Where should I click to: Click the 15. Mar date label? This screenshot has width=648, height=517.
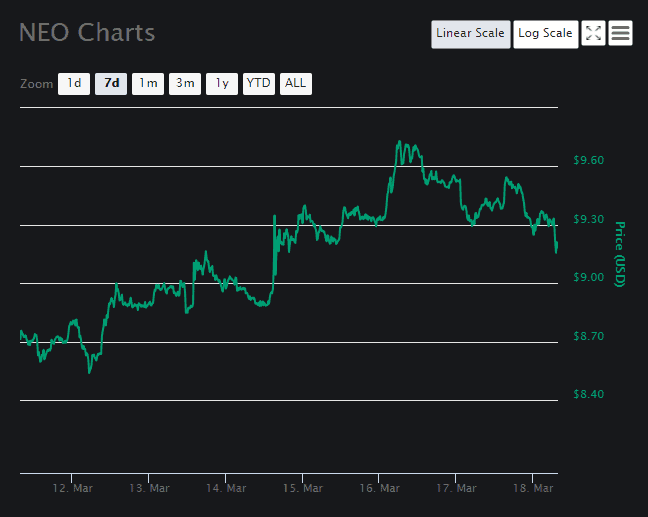pos(303,488)
